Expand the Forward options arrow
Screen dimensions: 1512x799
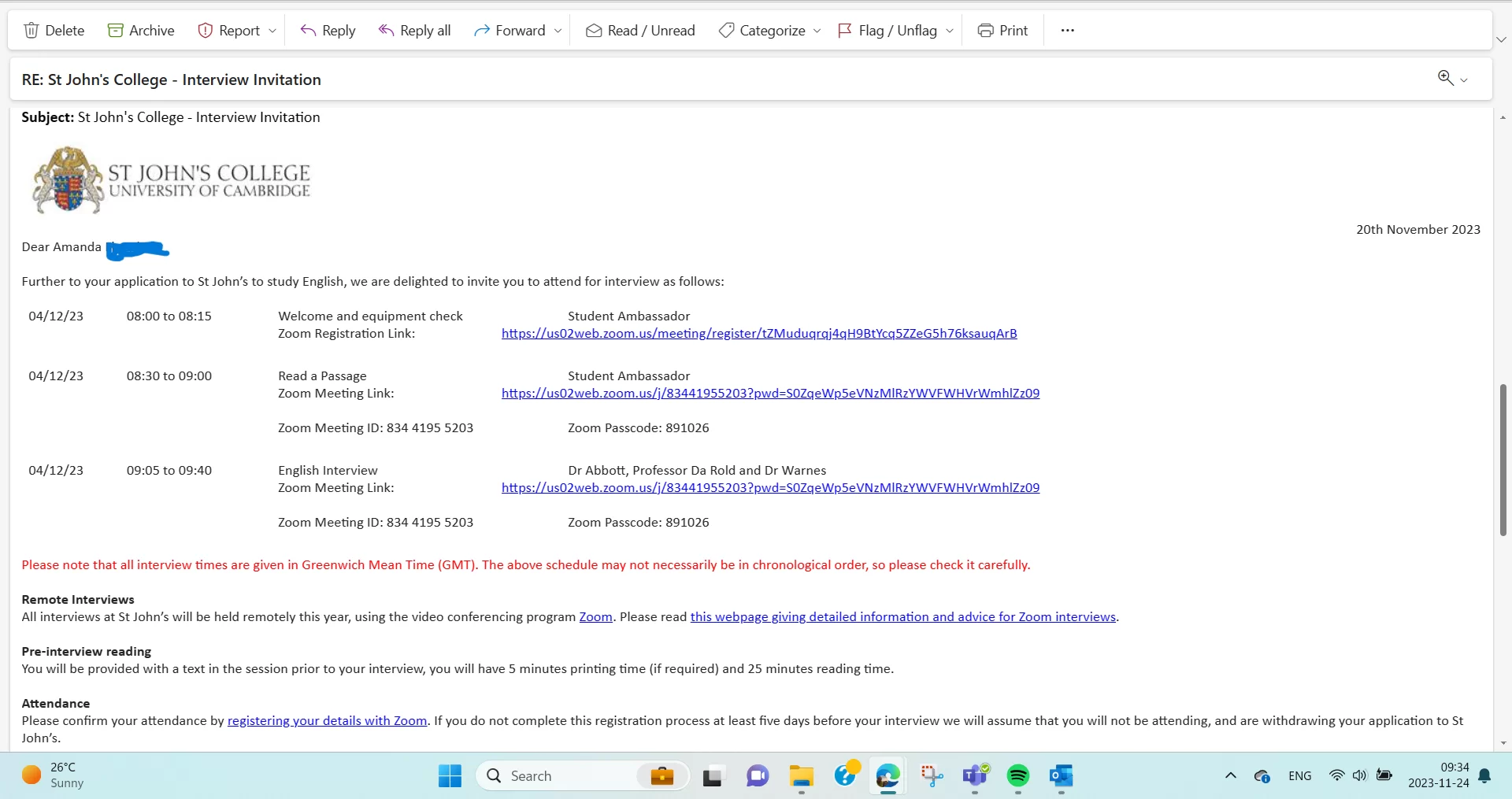[558, 31]
